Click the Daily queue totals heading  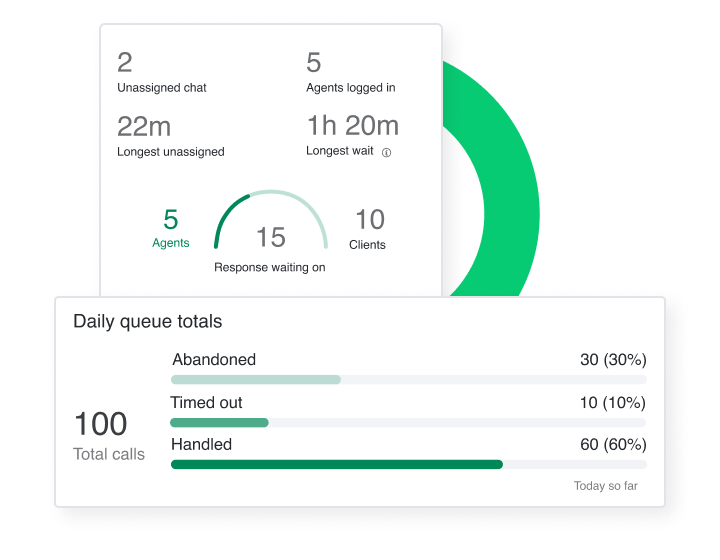pyautogui.click(x=147, y=322)
